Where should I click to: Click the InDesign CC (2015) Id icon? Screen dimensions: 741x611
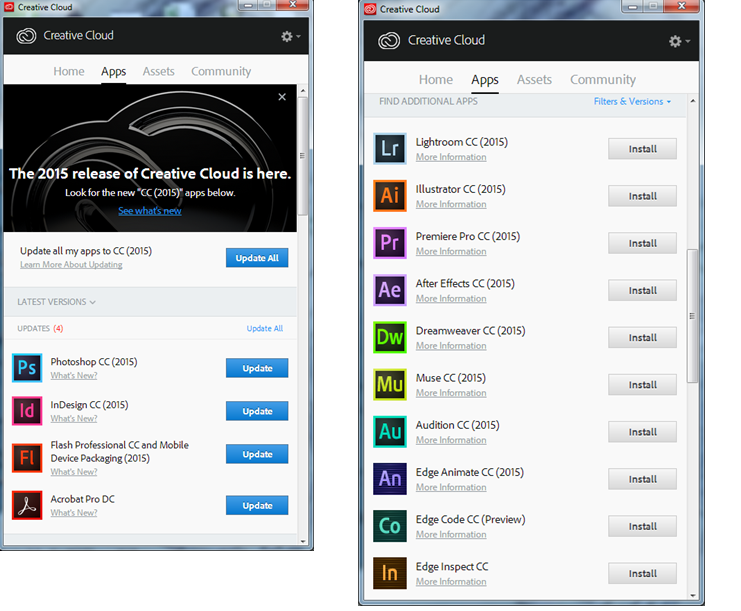tap(27, 411)
